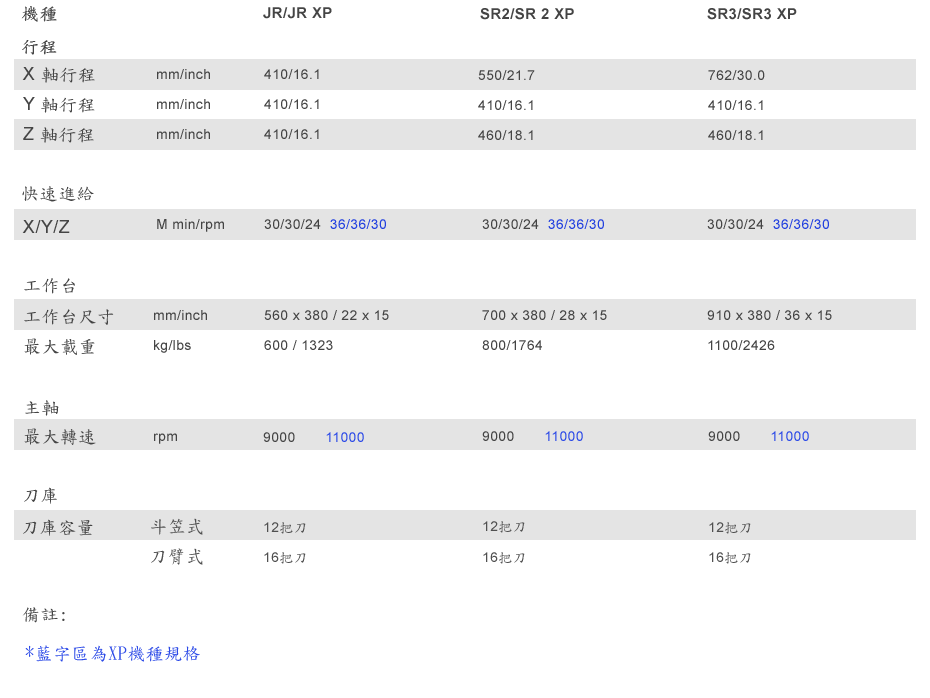
Task: Click blue 36/36/30 value under SR2
Action: pyautogui.click(x=576, y=224)
